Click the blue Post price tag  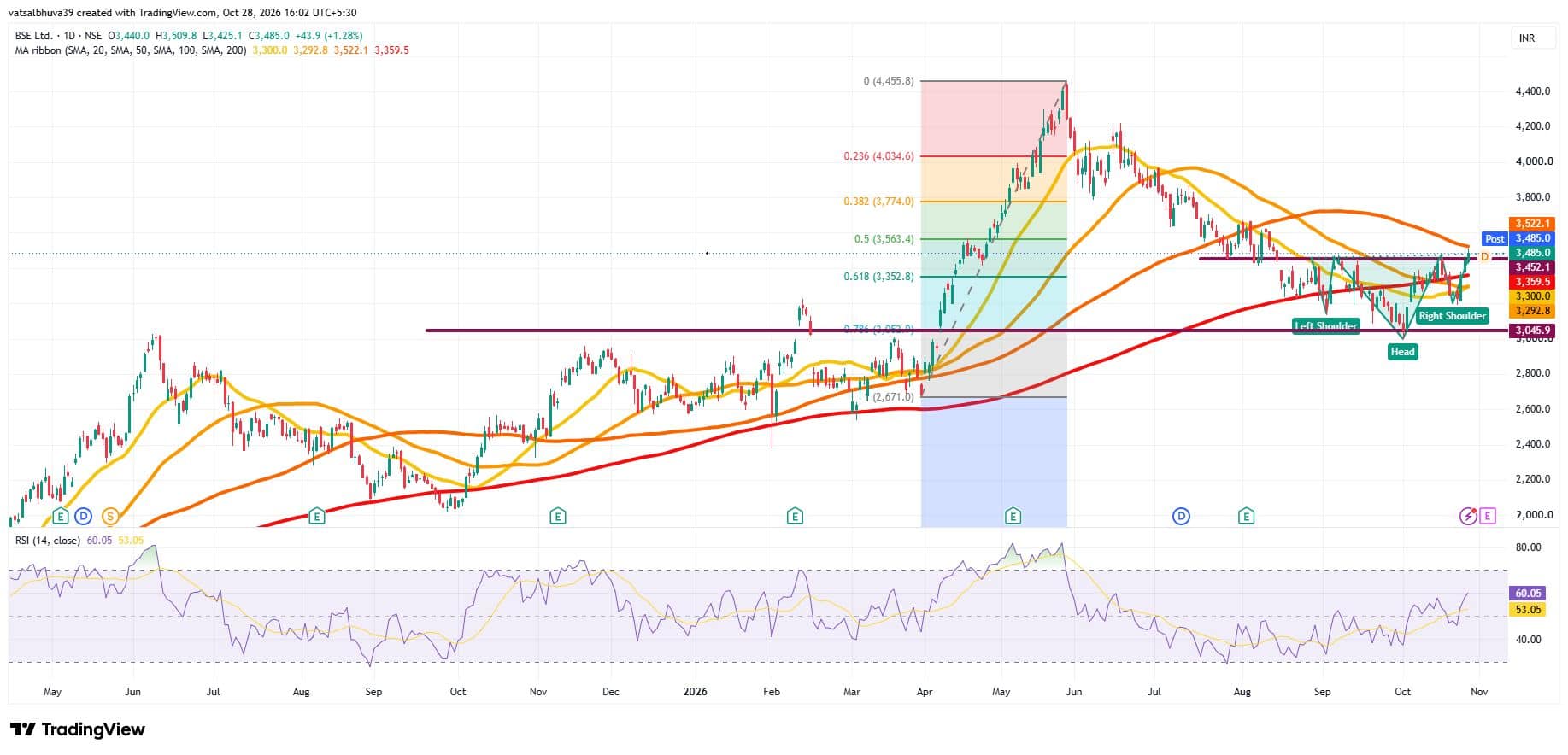tap(1495, 239)
